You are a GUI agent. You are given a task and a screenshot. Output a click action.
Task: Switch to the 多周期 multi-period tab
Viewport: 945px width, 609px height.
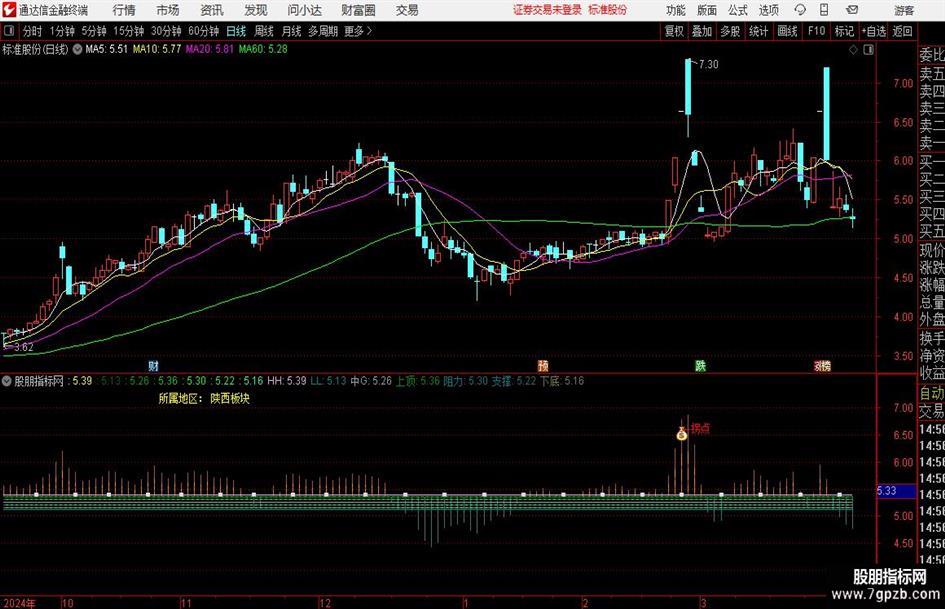323,31
